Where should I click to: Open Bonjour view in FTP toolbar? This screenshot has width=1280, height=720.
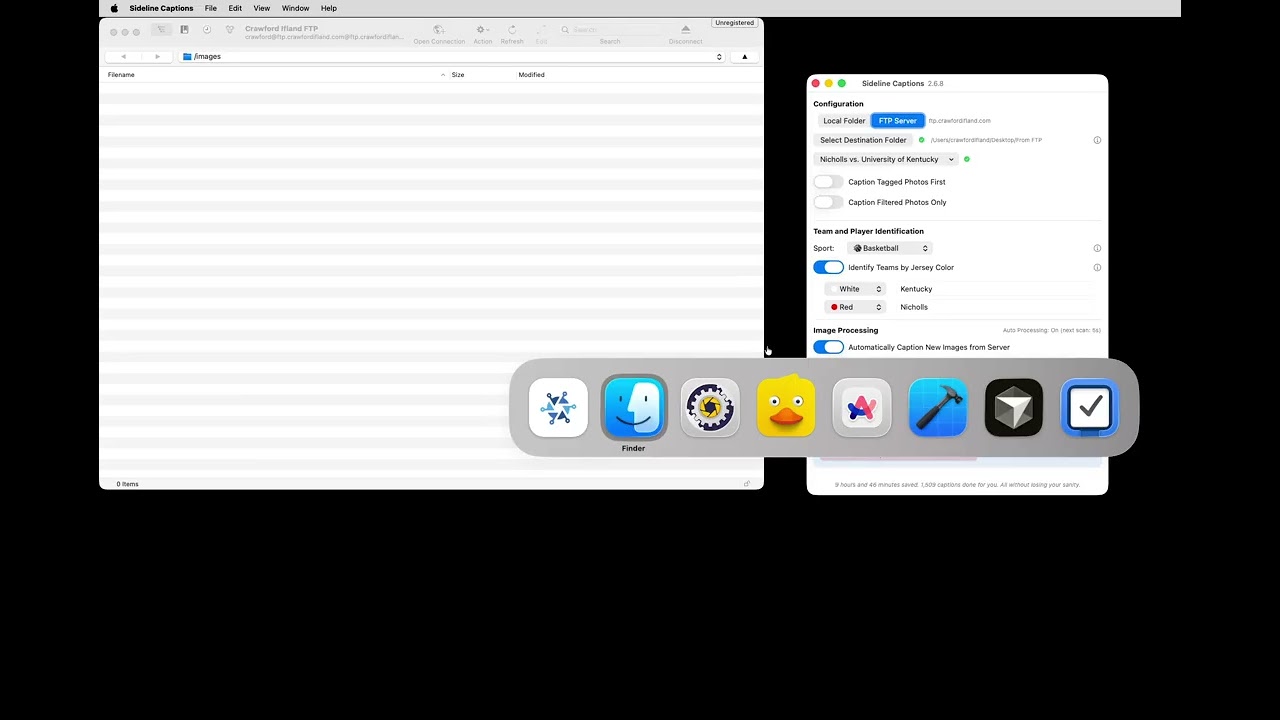pyautogui.click(x=230, y=30)
